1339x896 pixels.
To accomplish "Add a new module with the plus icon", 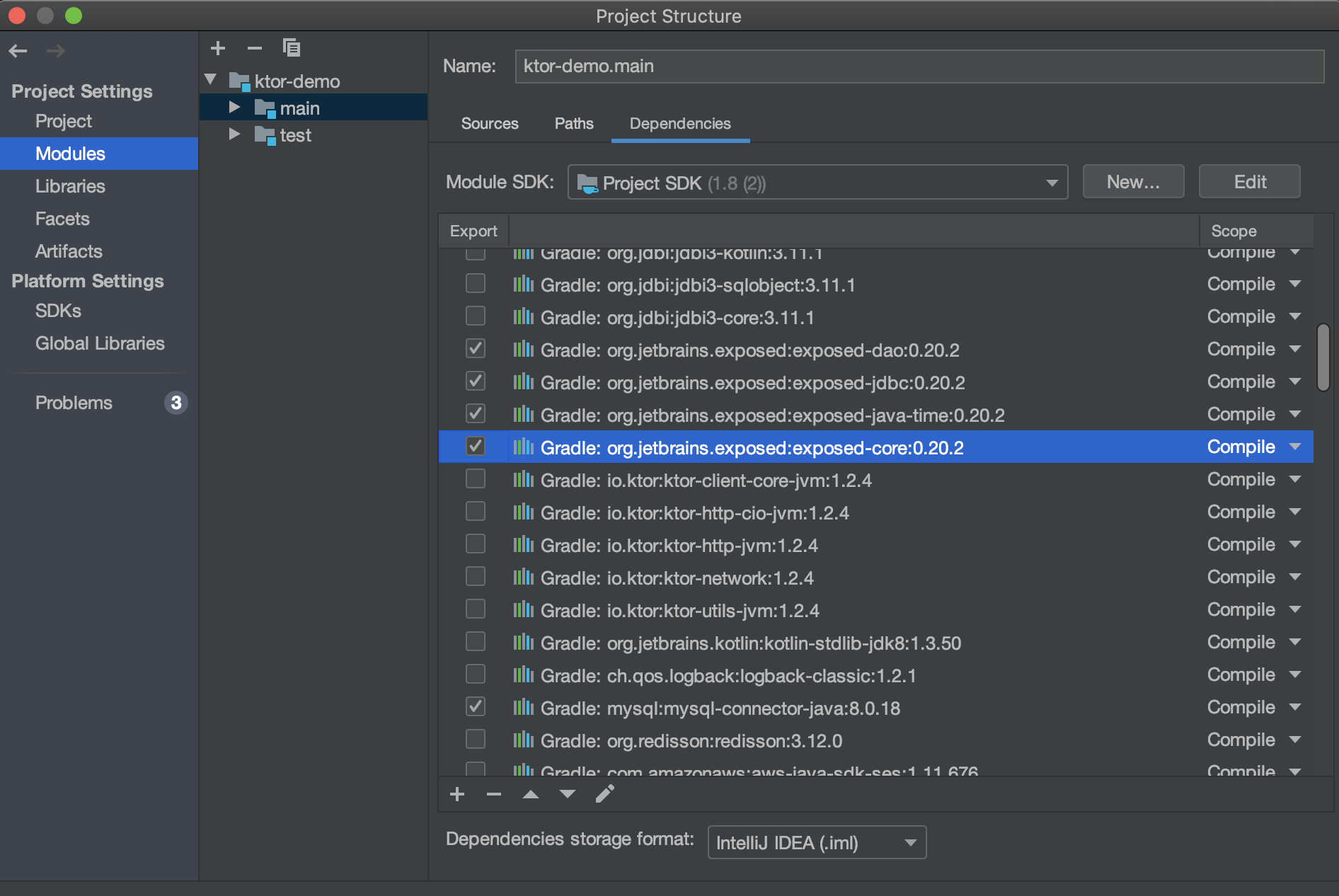I will click(x=217, y=48).
